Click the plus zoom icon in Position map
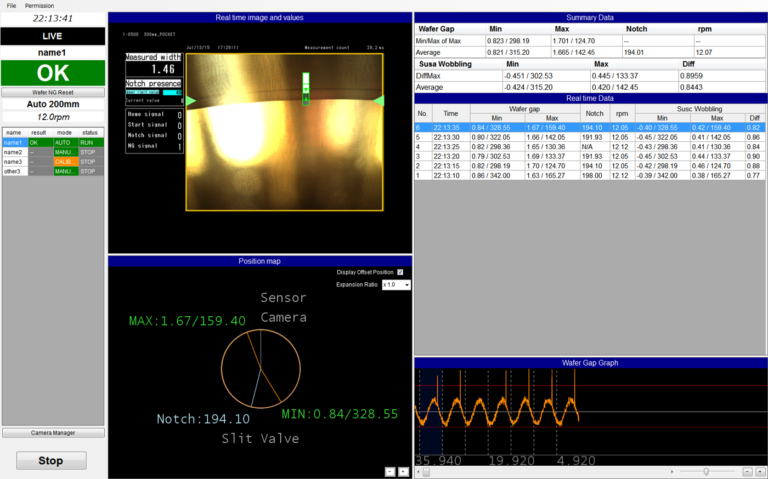768x479 pixels. click(x=402, y=470)
